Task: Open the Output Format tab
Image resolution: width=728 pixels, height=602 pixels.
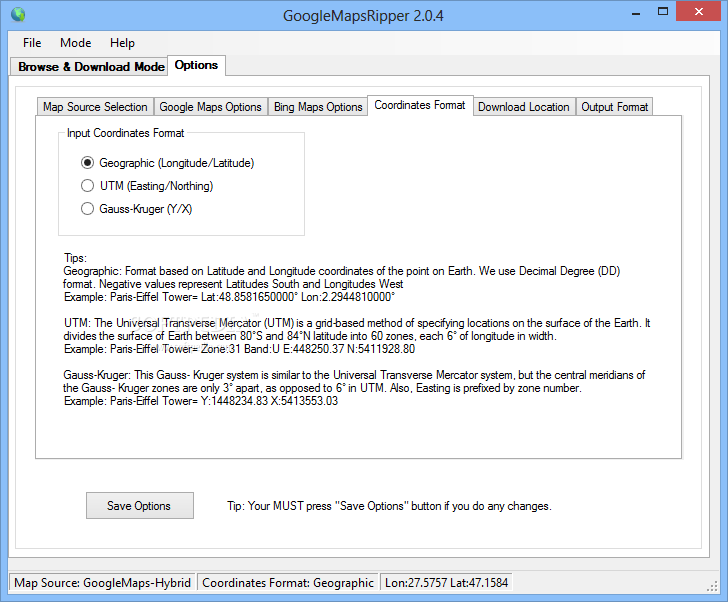Action: [x=614, y=107]
